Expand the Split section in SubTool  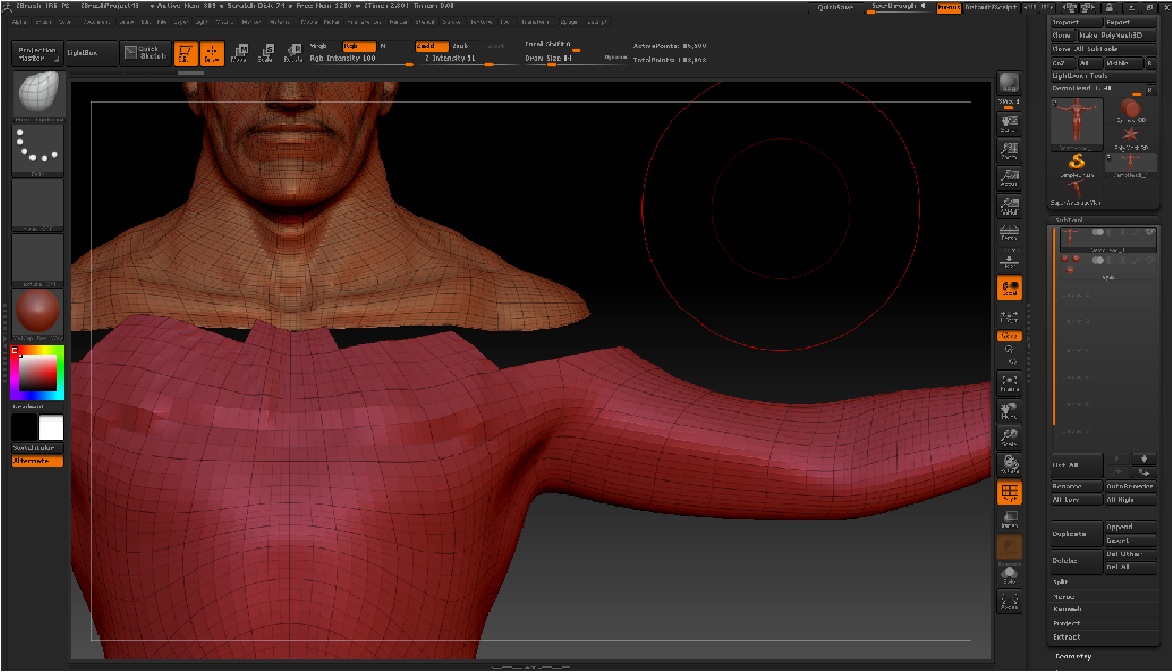tap(1061, 581)
